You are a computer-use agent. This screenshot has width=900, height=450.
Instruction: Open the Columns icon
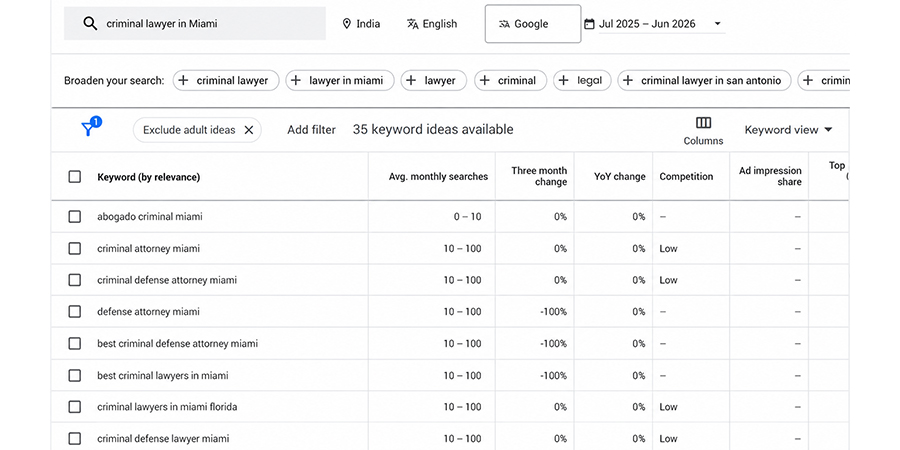pos(703,123)
